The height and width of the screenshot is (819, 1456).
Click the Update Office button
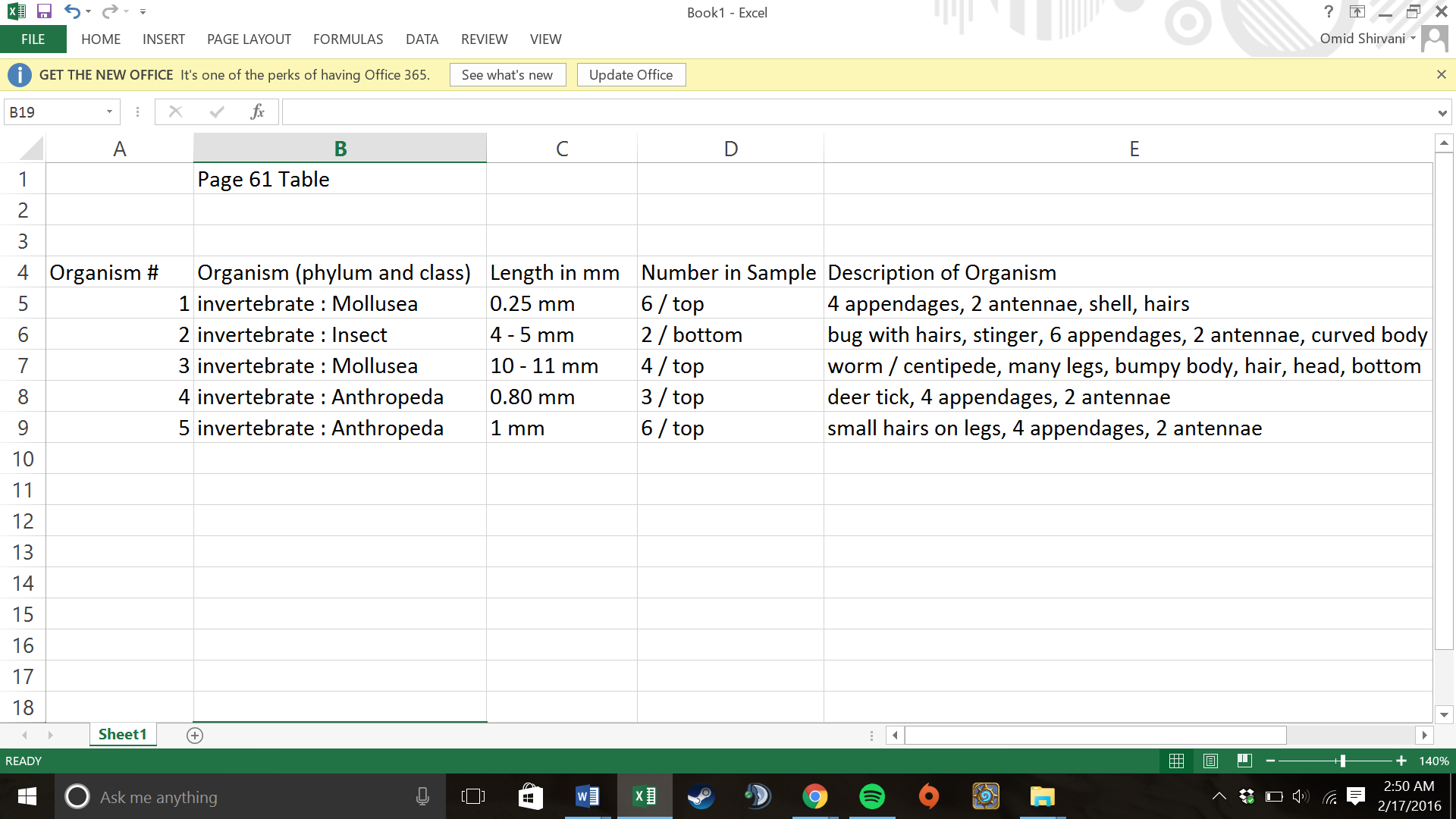(x=631, y=75)
